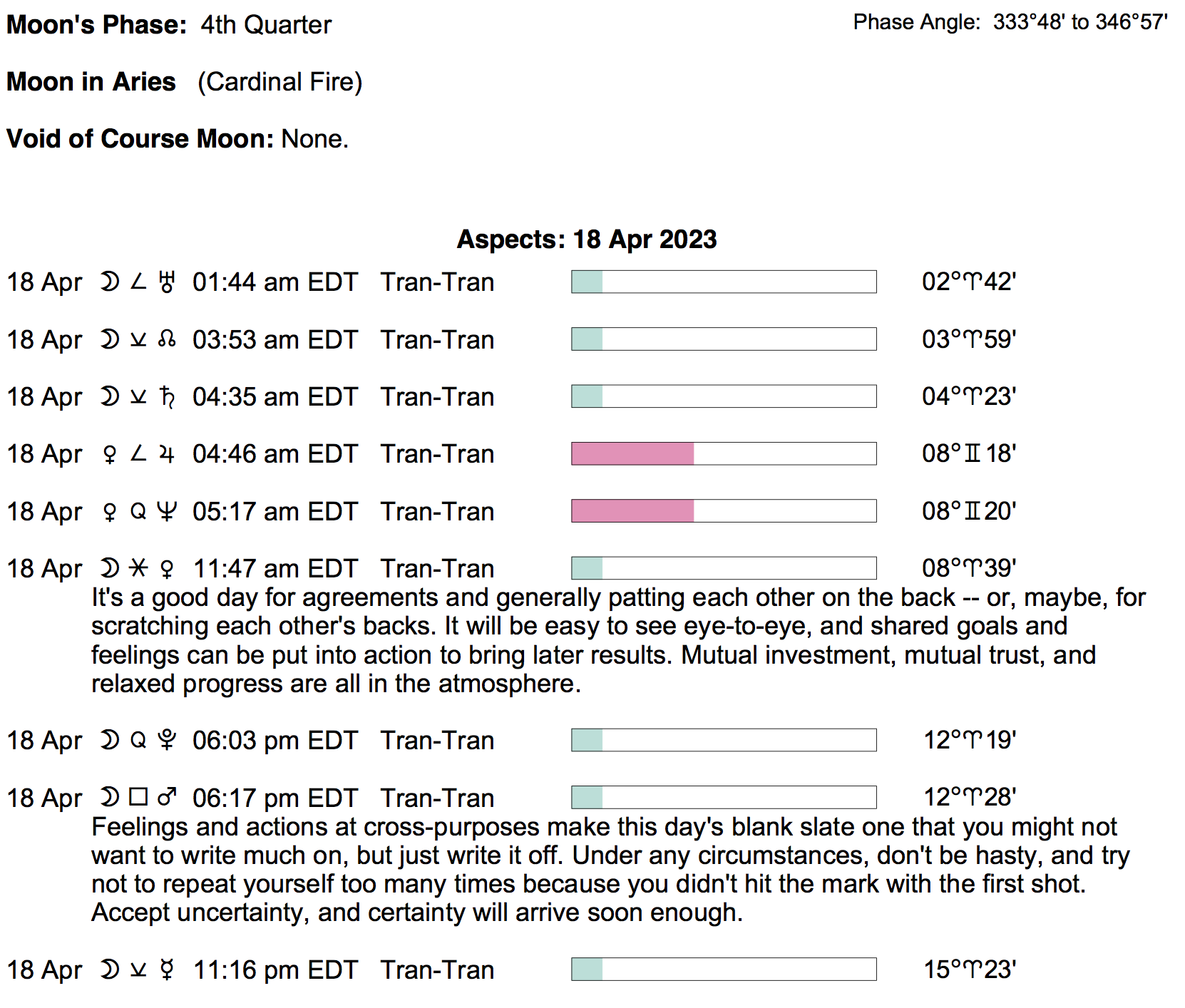This screenshot has height=1008, width=1185.
Task: Click the "Moon's Phase:" label
Action: click(96, 25)
